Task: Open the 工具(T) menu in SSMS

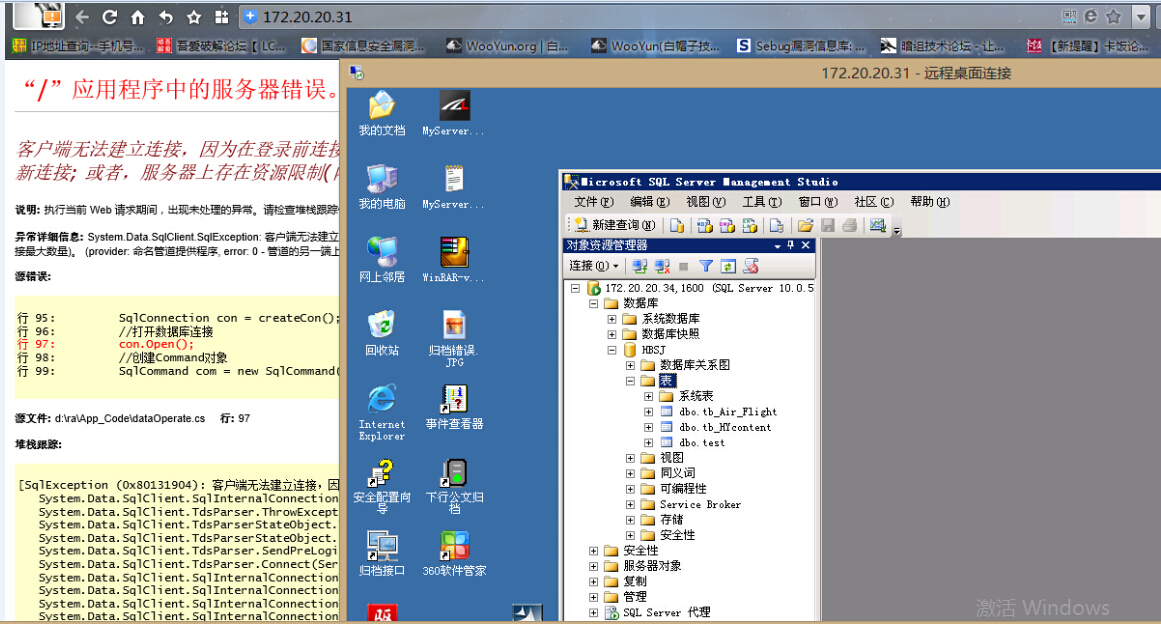Action: (x=762, y=201)
